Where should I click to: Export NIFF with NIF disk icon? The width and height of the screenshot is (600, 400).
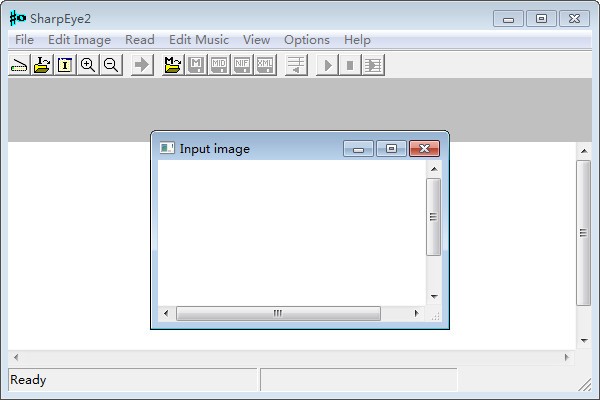tap(242, 65)
